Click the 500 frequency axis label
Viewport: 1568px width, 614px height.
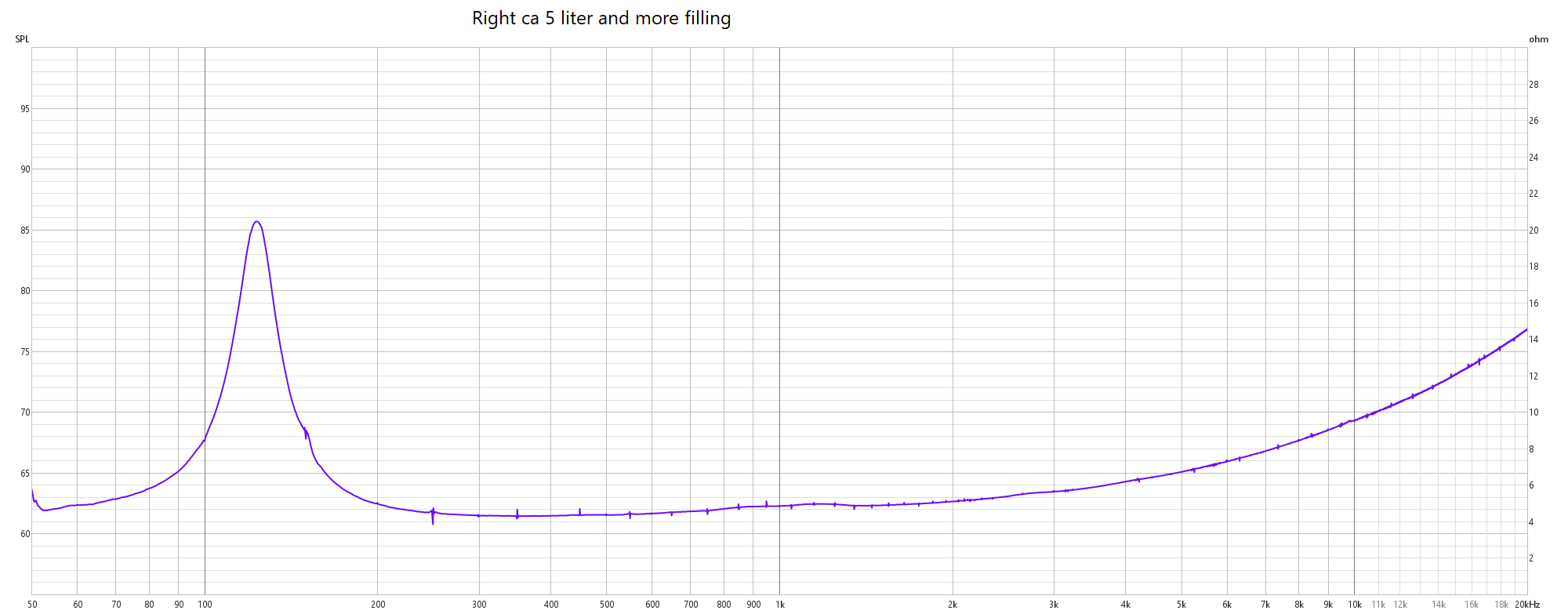point(607,605)
